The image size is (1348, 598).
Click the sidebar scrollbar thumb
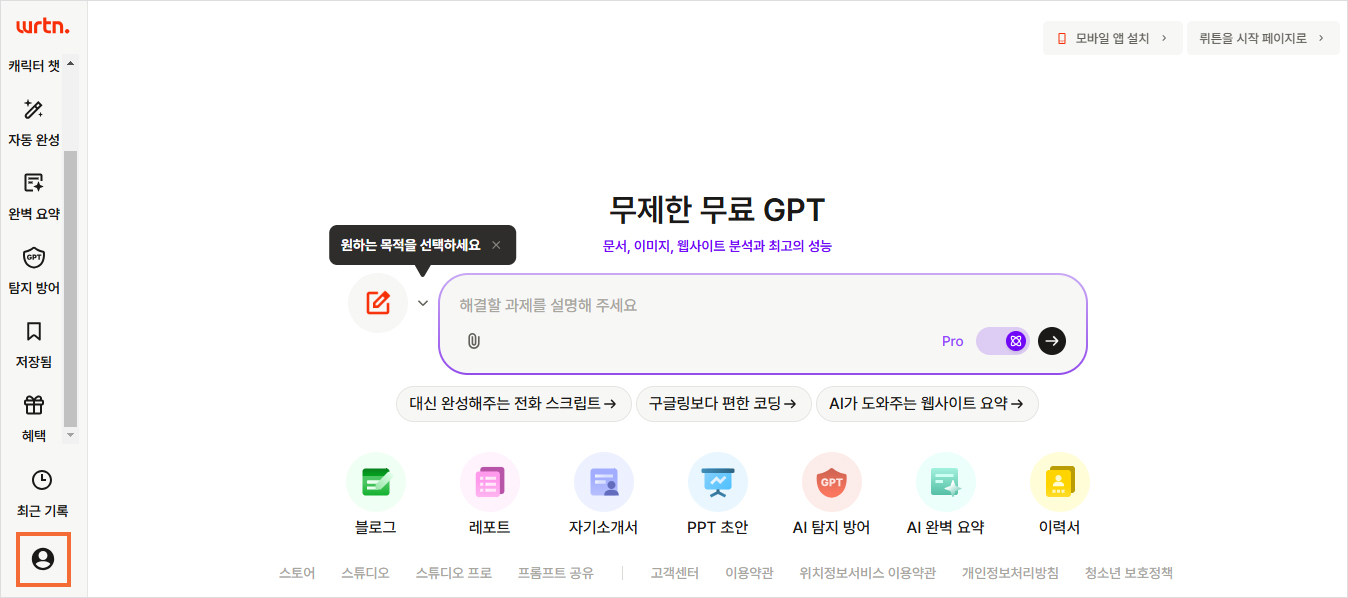(x=70, y=290)
